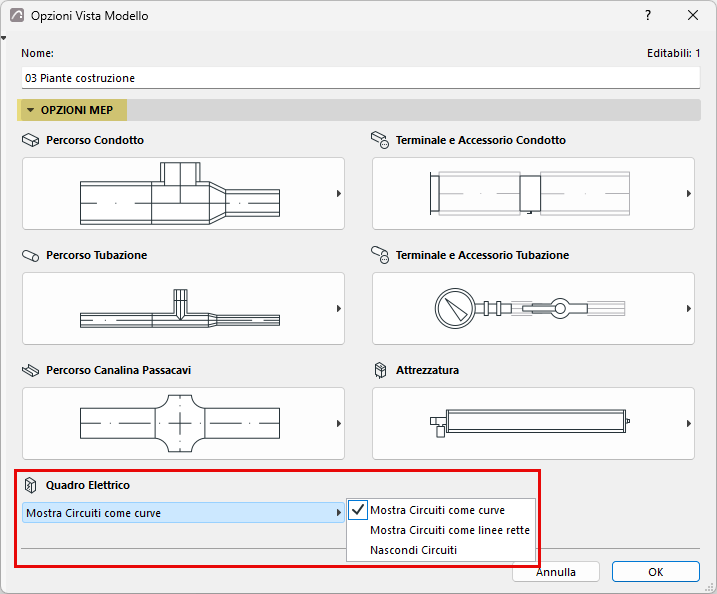Screen dimensions: 717x594
Task: Click the Attrezzatura equipment icon
Action: point(380,370)
